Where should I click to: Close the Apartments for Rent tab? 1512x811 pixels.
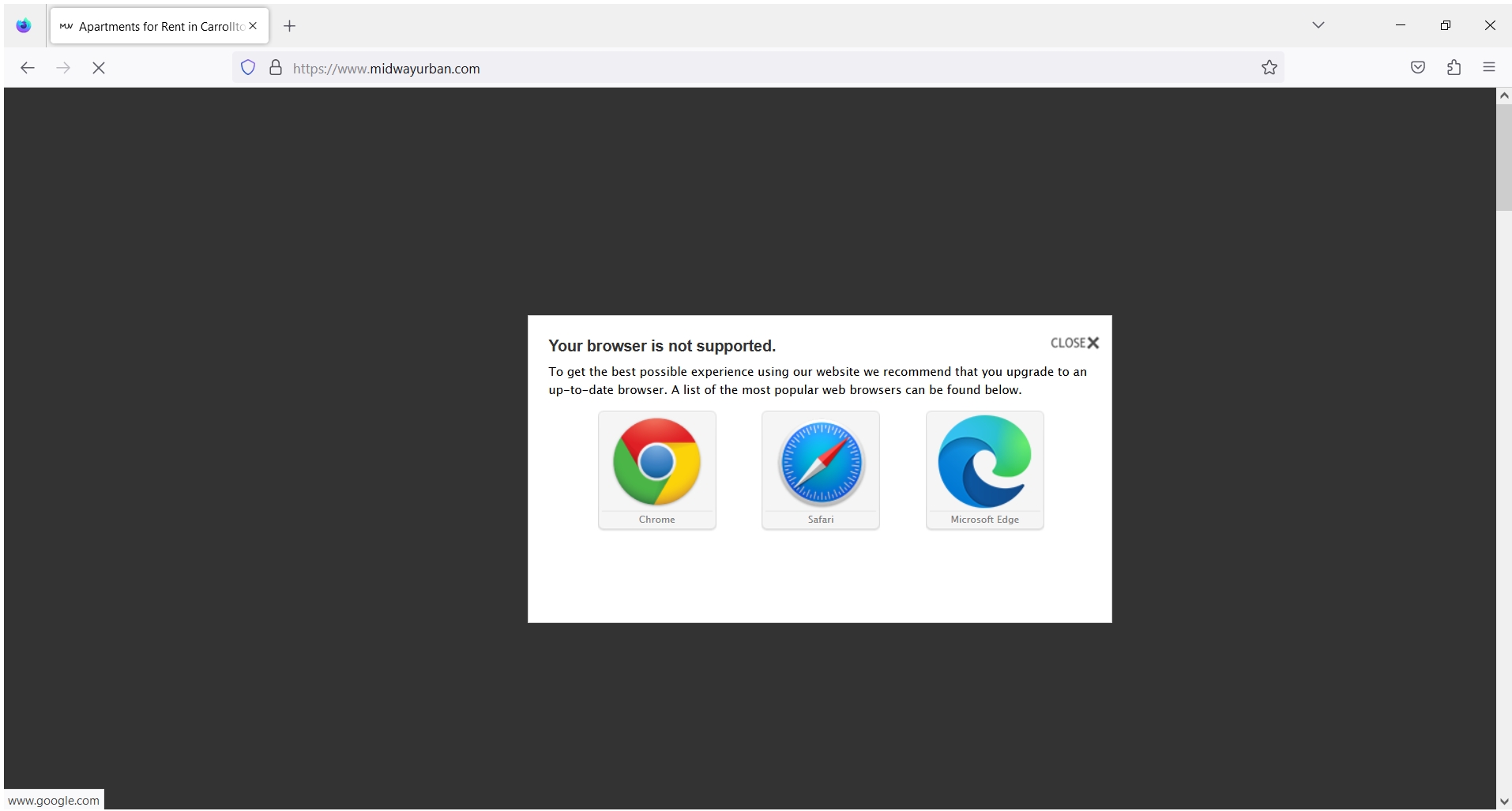253,26
